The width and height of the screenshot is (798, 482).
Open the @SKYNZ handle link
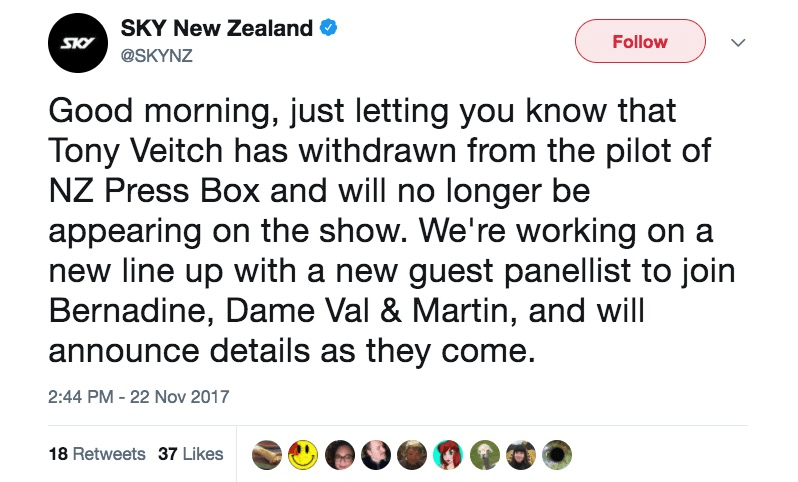156,55
